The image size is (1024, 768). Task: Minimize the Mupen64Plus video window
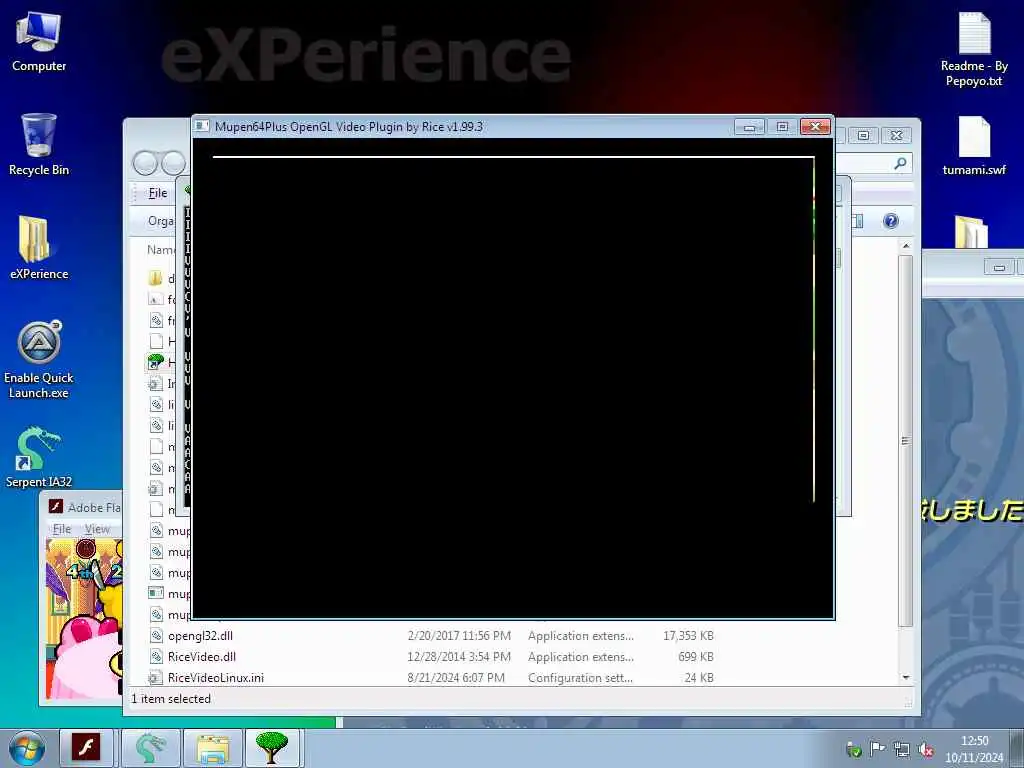749,127
